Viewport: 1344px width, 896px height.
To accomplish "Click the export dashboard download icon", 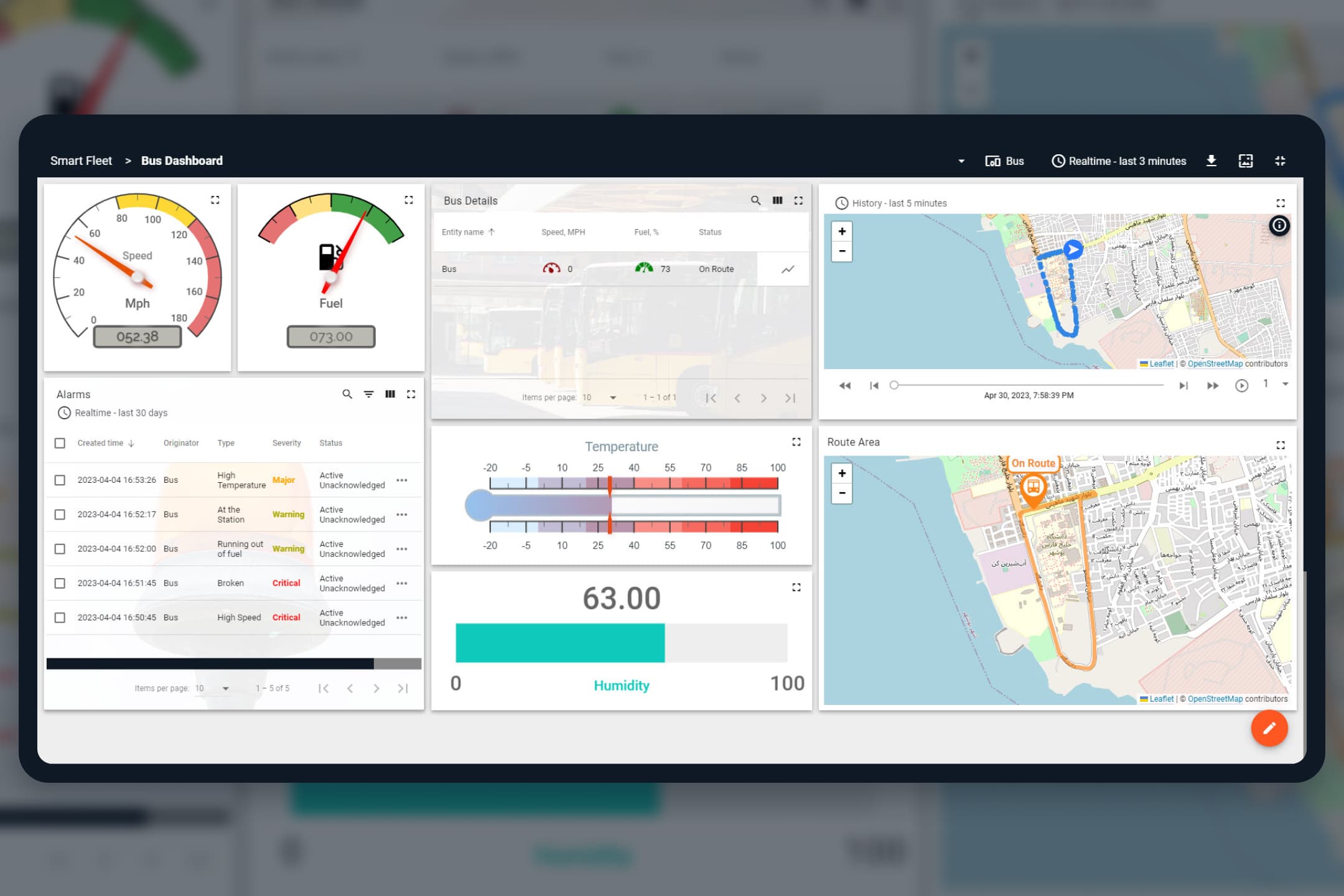I will [1211, 161].
